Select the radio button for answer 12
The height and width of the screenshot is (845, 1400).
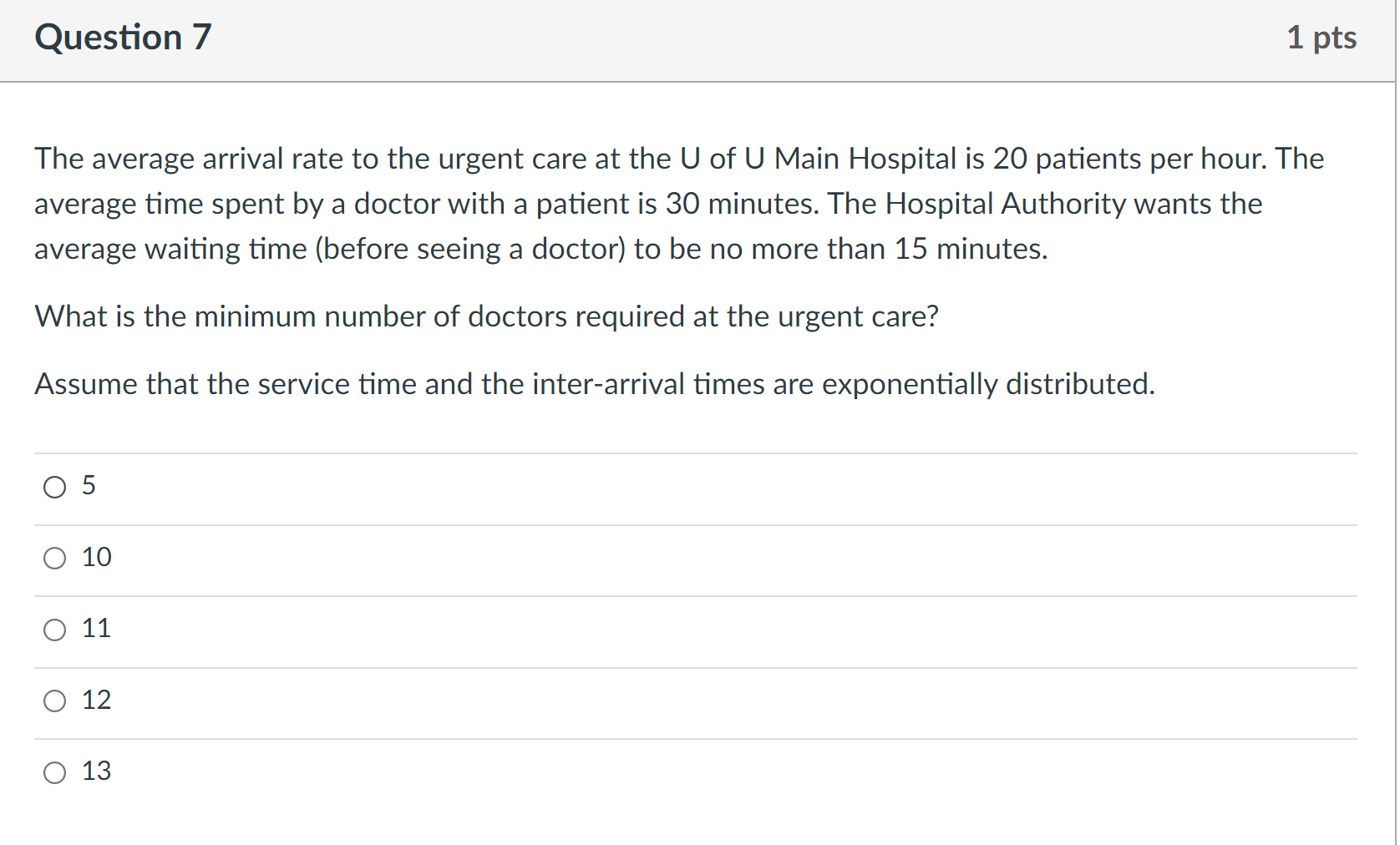[x=54, y=701]
